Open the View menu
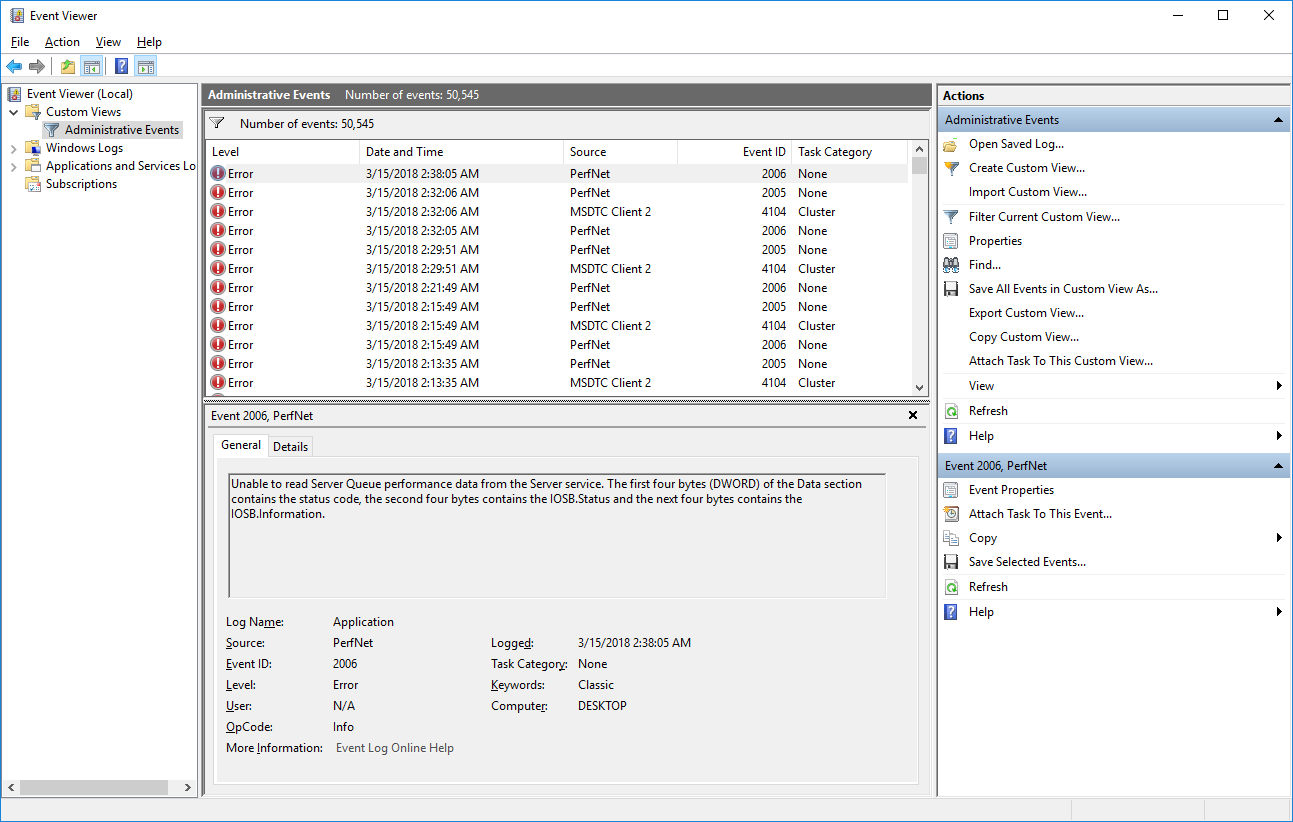The height and width of the screenshot is (822, 1293). [x=108, y=42]
